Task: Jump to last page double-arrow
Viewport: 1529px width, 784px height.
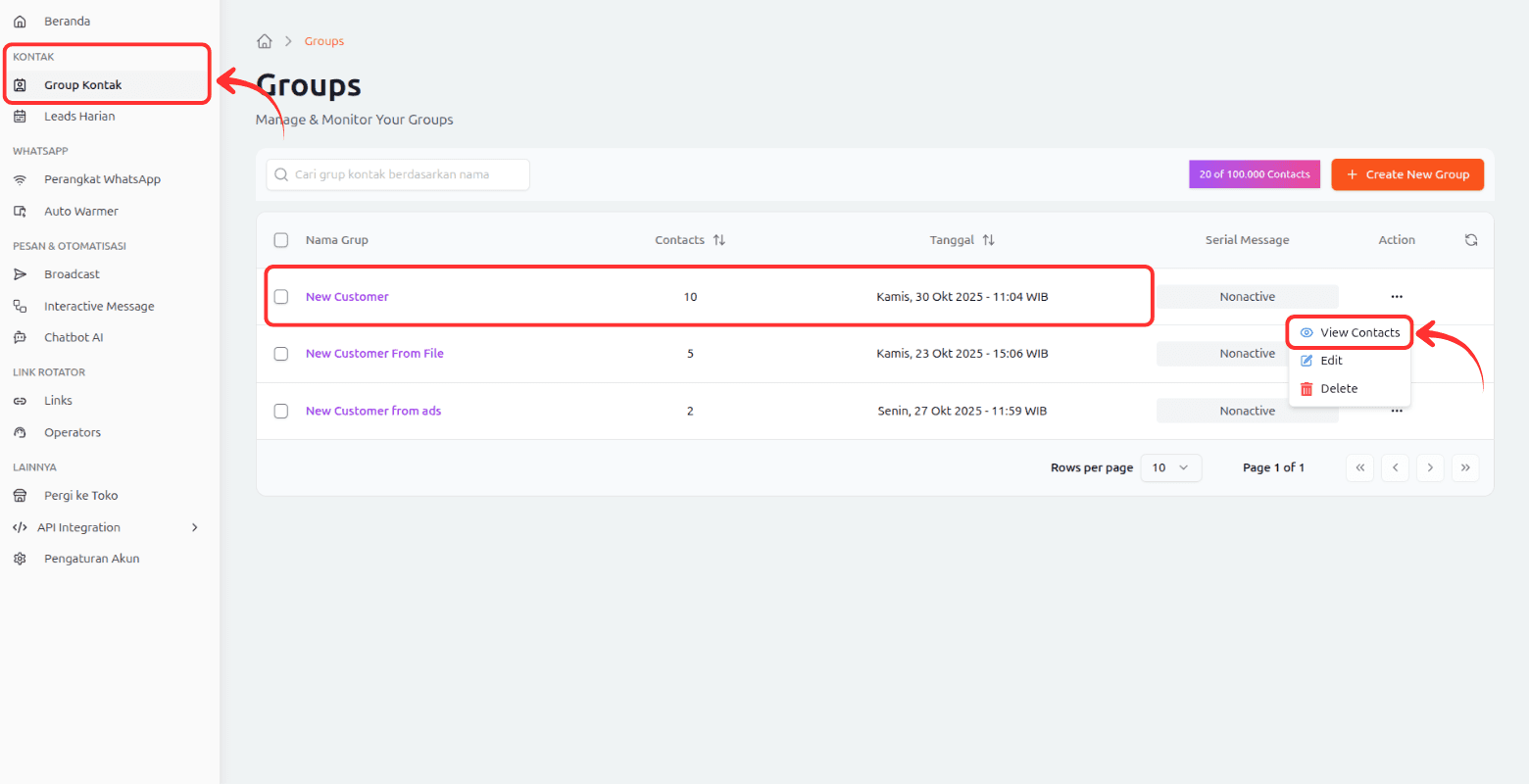Action: click(x=1465, y=467)
